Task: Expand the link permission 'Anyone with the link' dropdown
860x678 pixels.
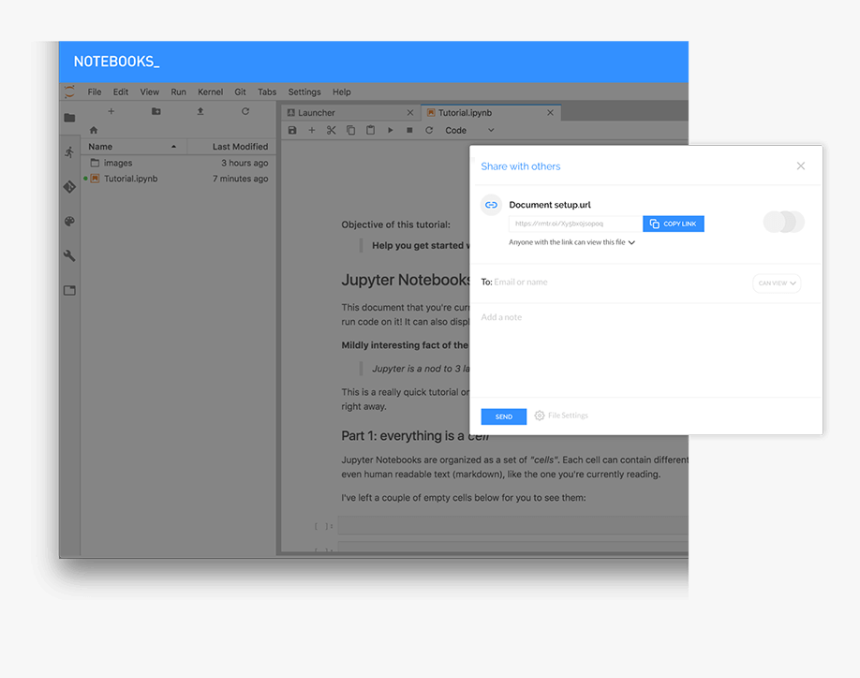Action: tap(572, 242)
